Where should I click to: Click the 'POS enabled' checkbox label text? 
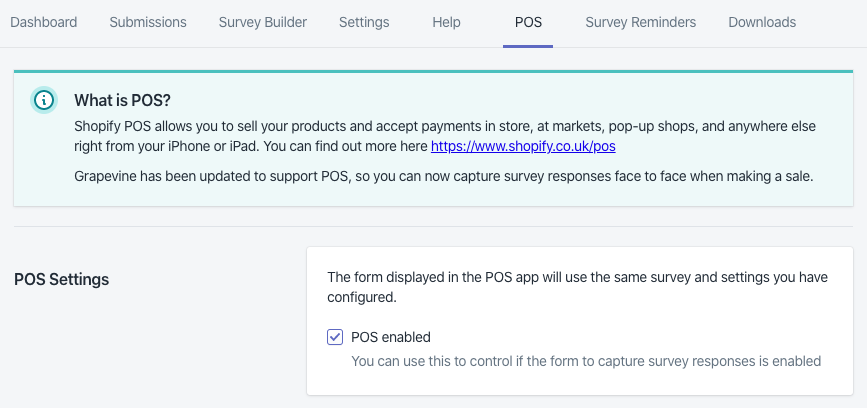(391, 337)
